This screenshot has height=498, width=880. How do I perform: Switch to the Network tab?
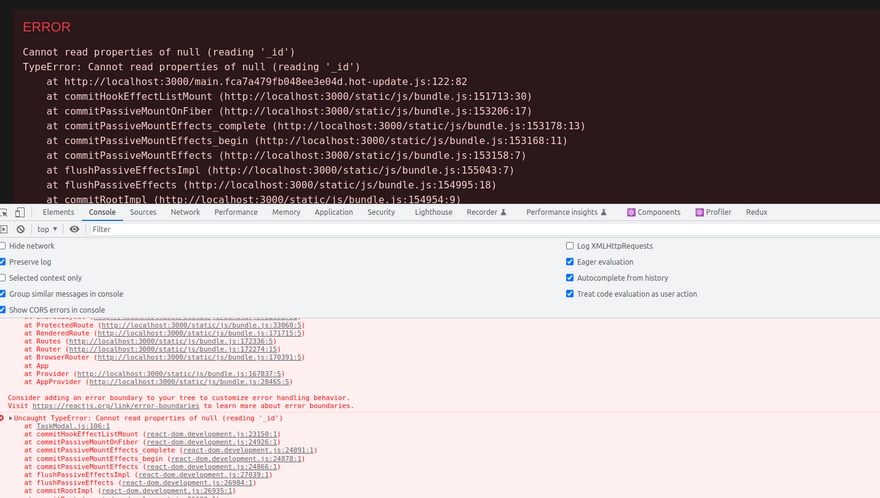coord(185,213)
